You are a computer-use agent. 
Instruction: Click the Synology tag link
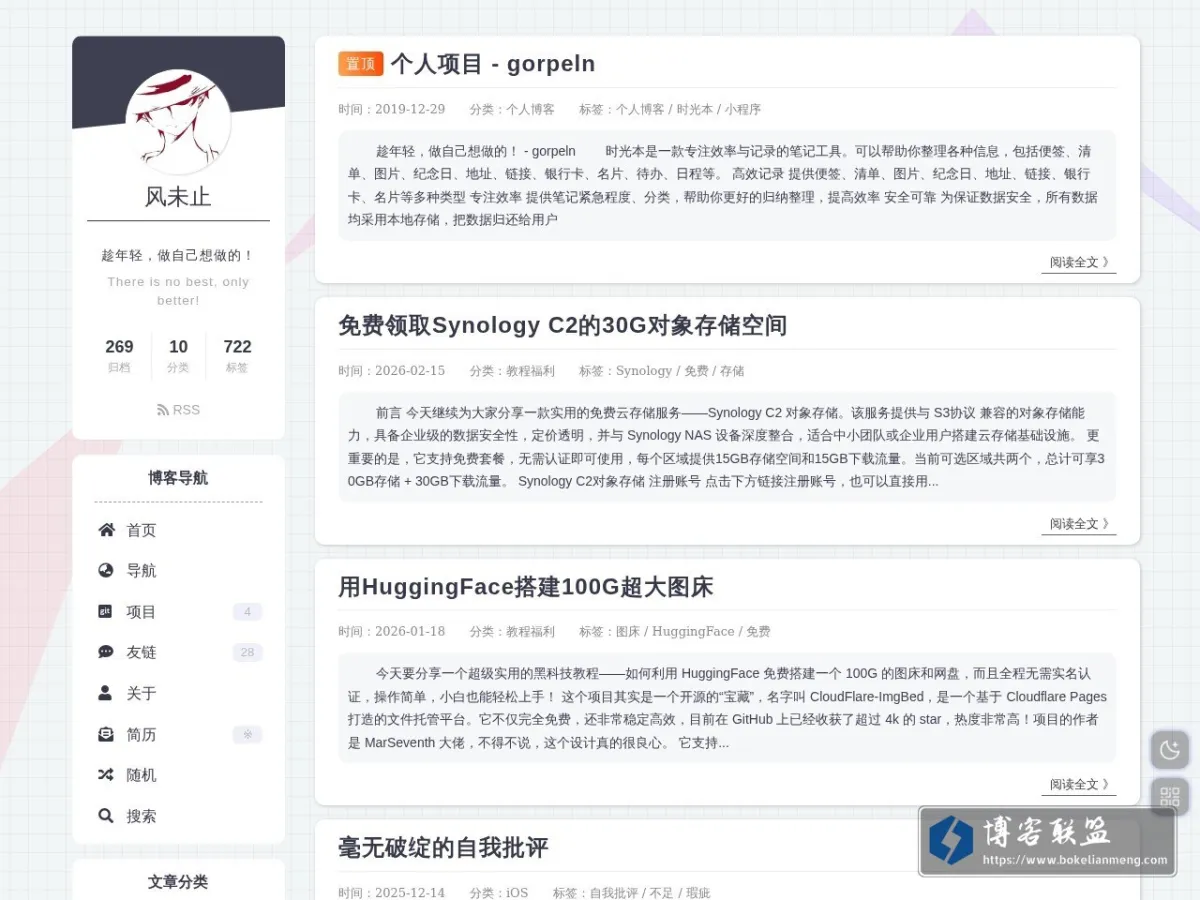tap(644, 371)
